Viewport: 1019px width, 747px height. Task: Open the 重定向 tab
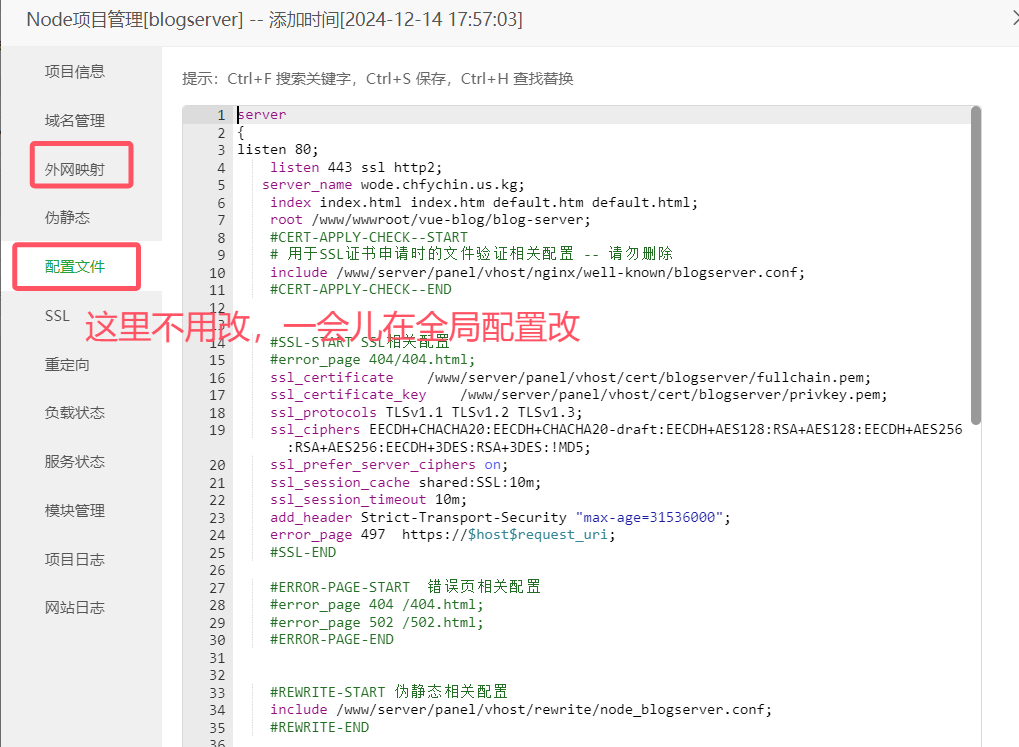[x=67, y=365]
